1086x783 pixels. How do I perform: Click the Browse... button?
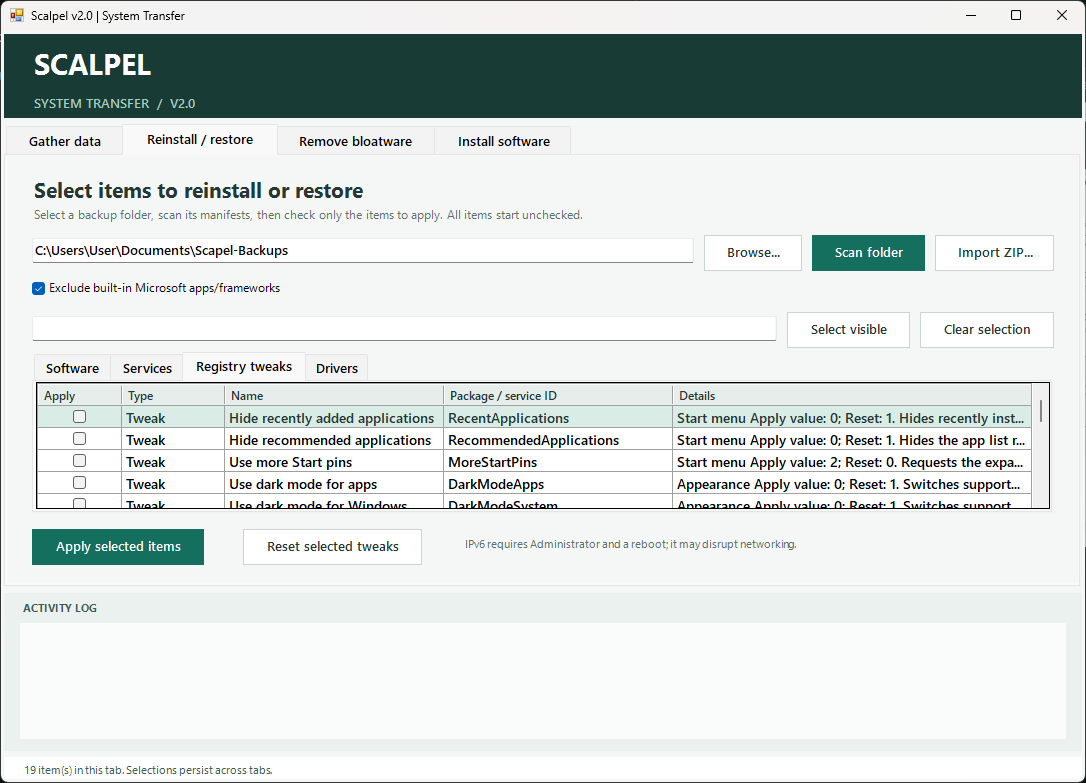[x=753, y=253]
